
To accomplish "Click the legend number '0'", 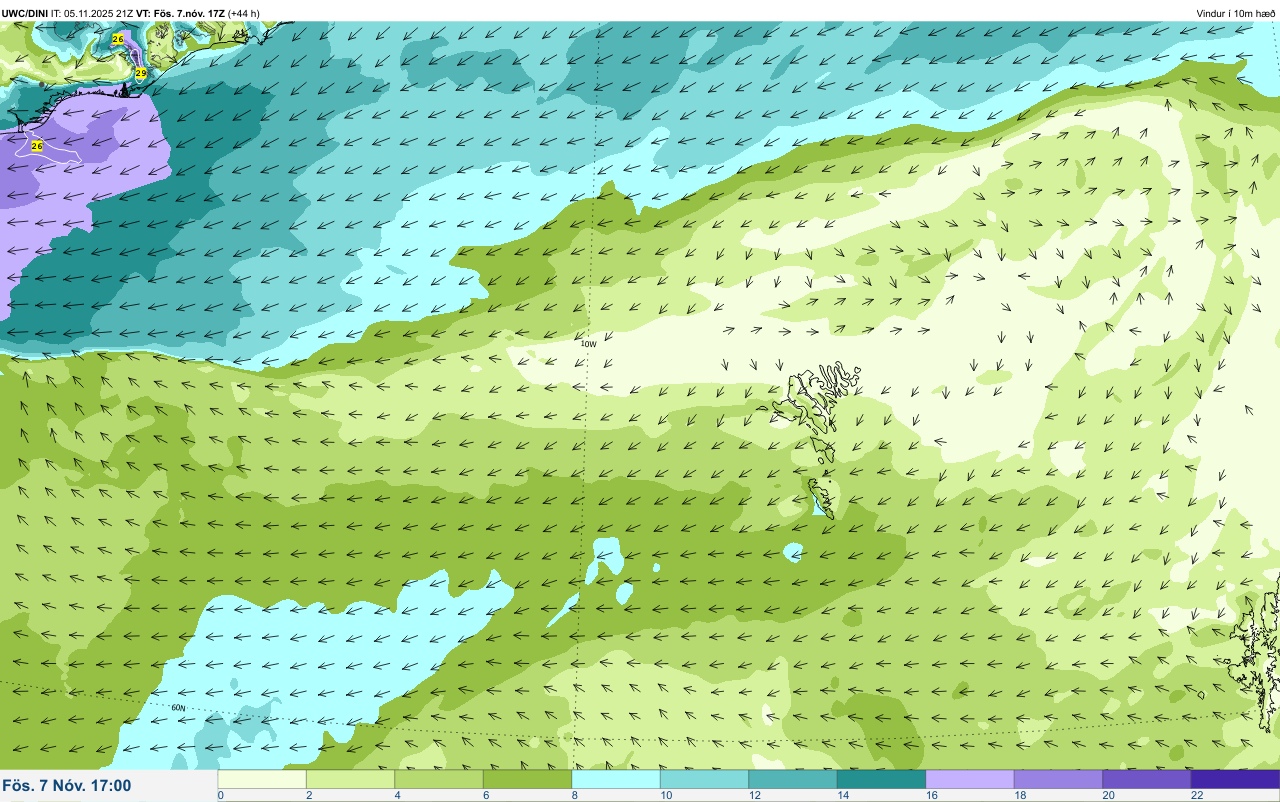I will point(220,795).
